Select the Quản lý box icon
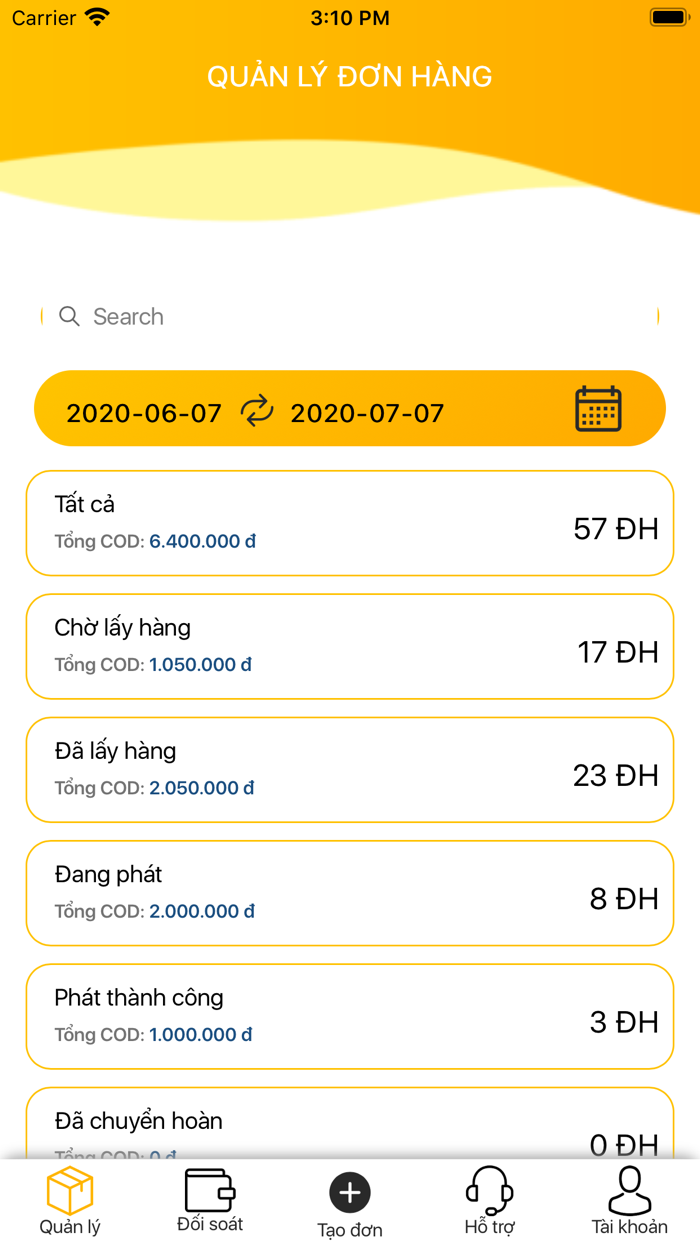 [70, 1191]
